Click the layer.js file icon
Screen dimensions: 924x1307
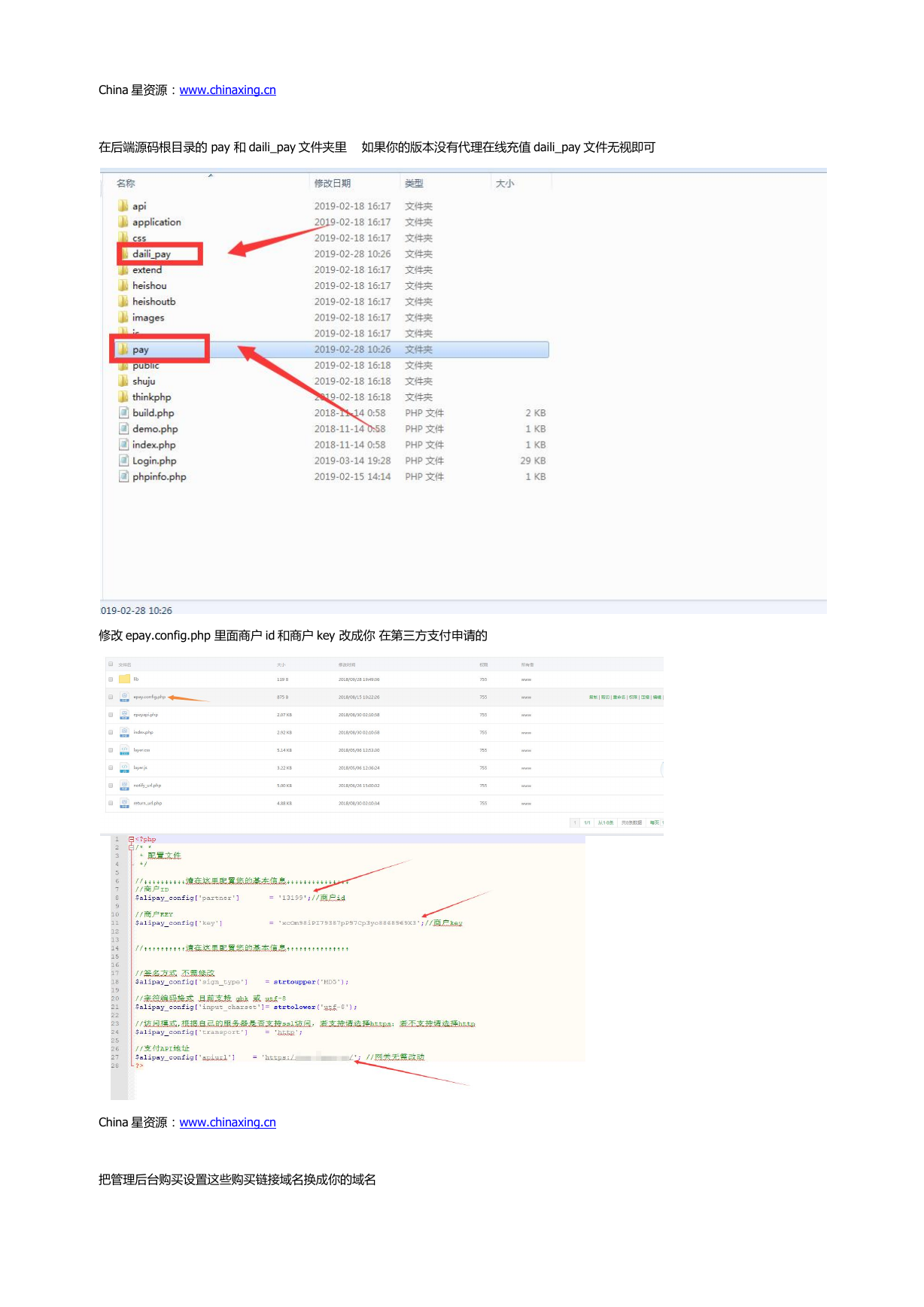click(124, 767)
